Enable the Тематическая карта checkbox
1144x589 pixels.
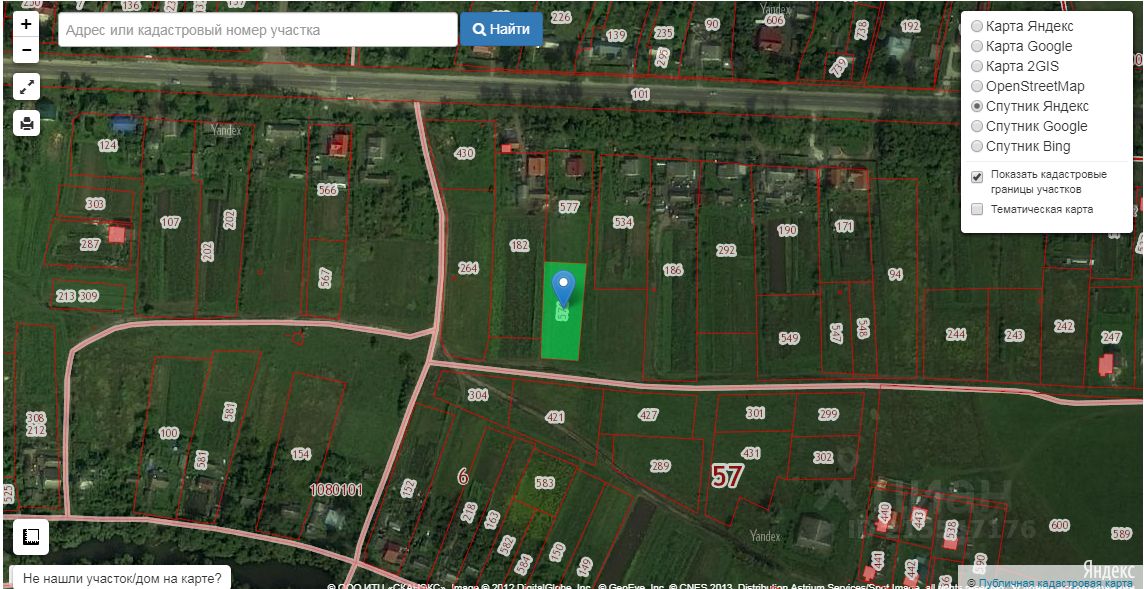(977, 209)
